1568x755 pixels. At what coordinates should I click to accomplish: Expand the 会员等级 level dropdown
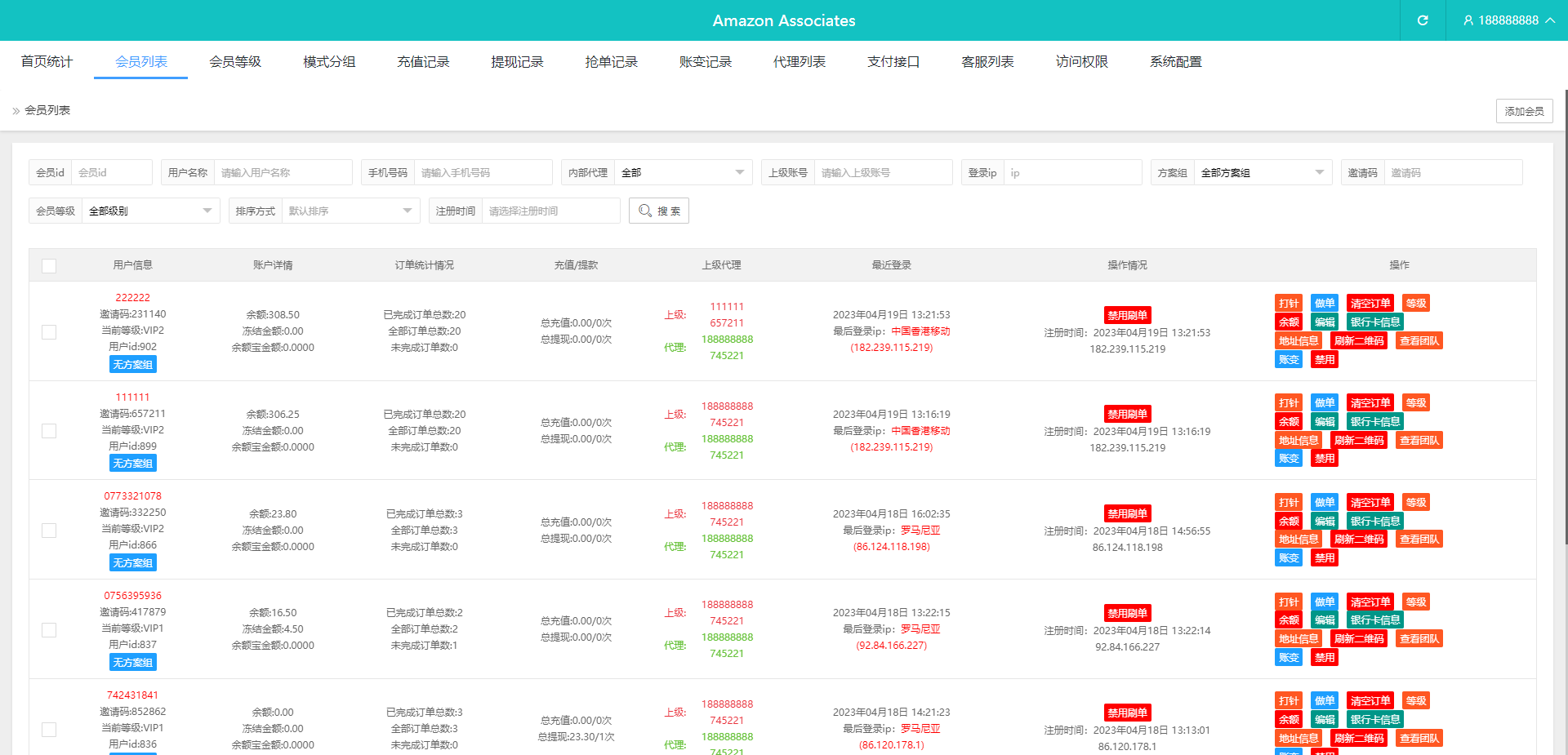[150, 211]
